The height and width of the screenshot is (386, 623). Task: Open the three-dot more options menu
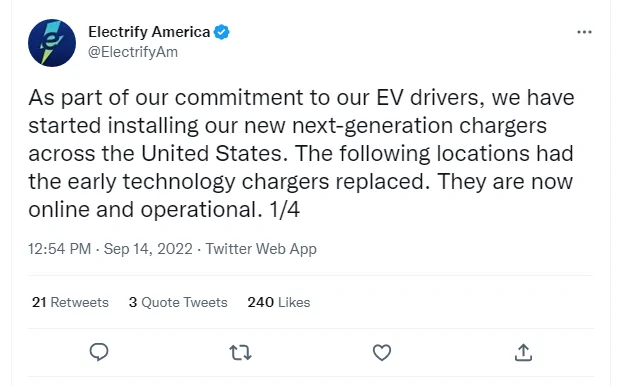coord(584,32)
